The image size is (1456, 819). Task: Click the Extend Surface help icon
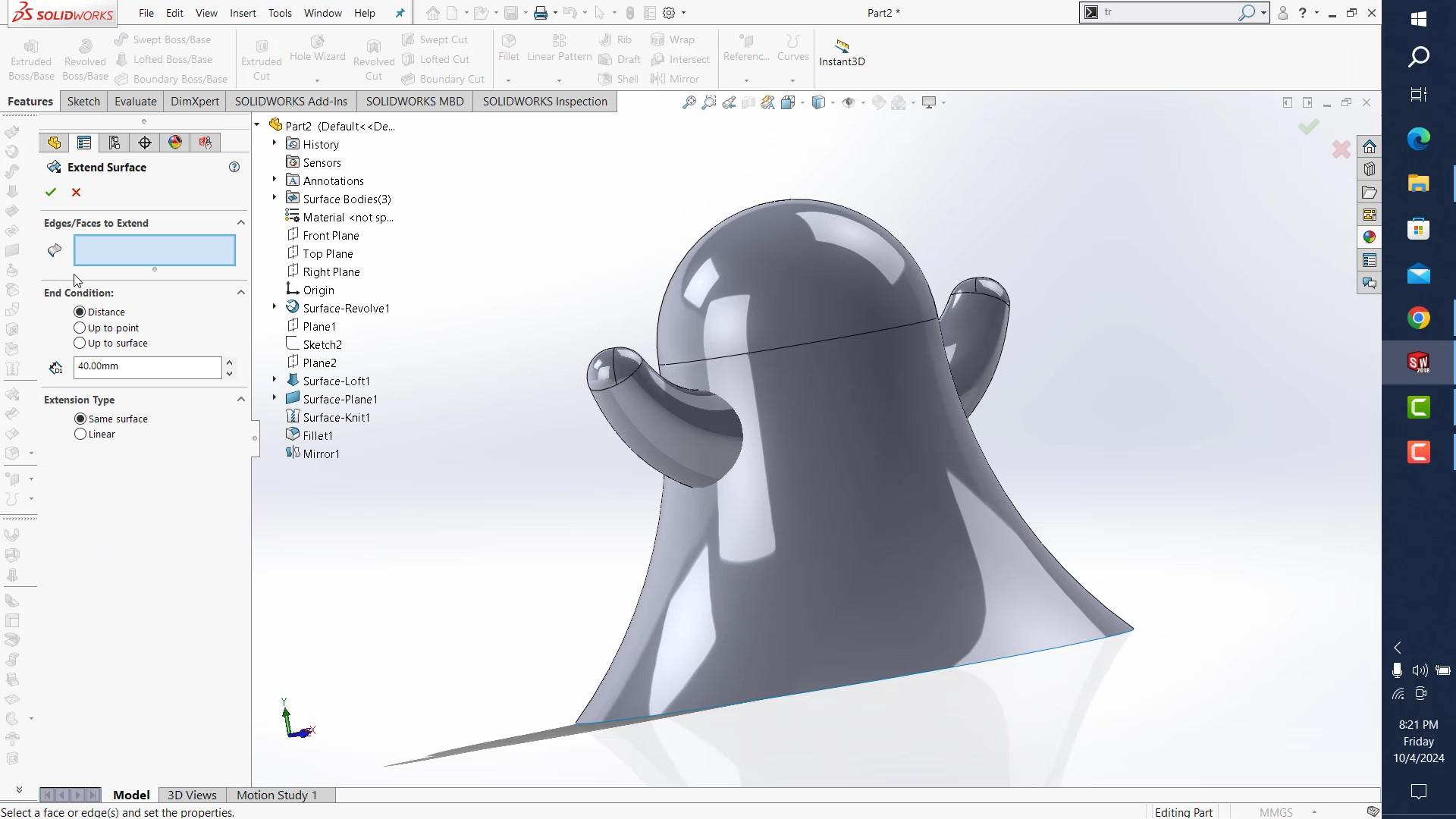[234, 167]
